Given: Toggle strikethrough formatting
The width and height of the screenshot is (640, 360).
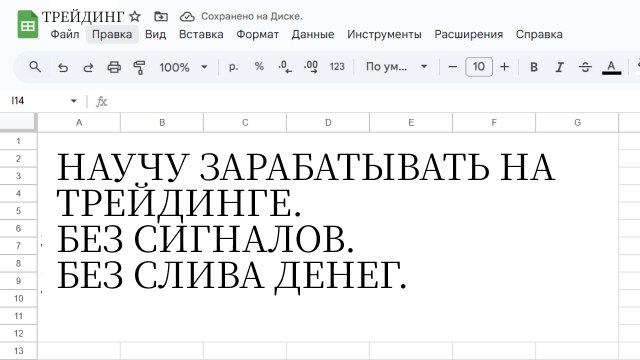Looking at the screenshot, I should [585, 67].
